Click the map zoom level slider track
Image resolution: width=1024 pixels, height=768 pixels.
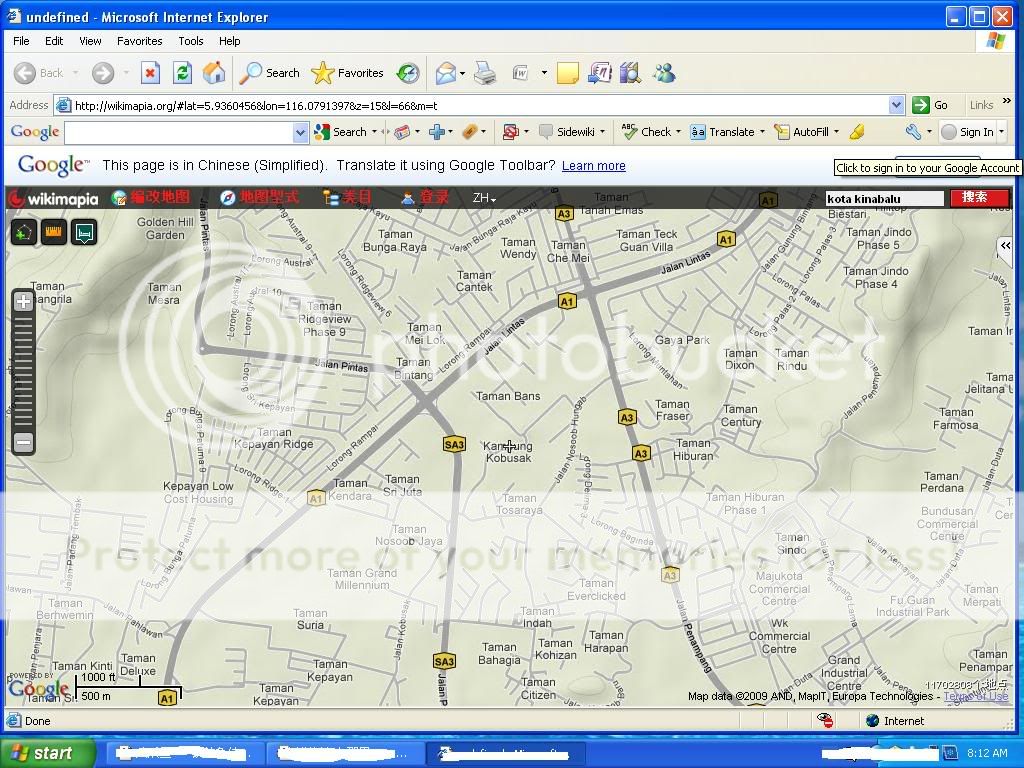coord(23,370)
